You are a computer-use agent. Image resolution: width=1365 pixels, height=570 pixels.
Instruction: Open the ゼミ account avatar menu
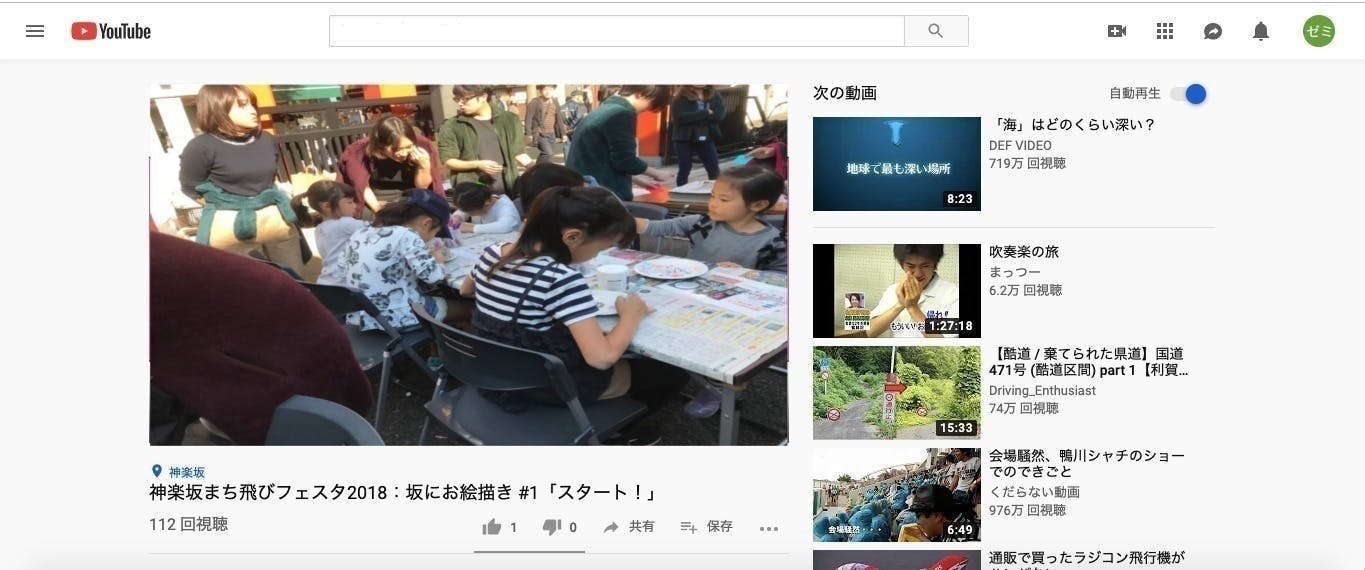(x=1318, y=31)
